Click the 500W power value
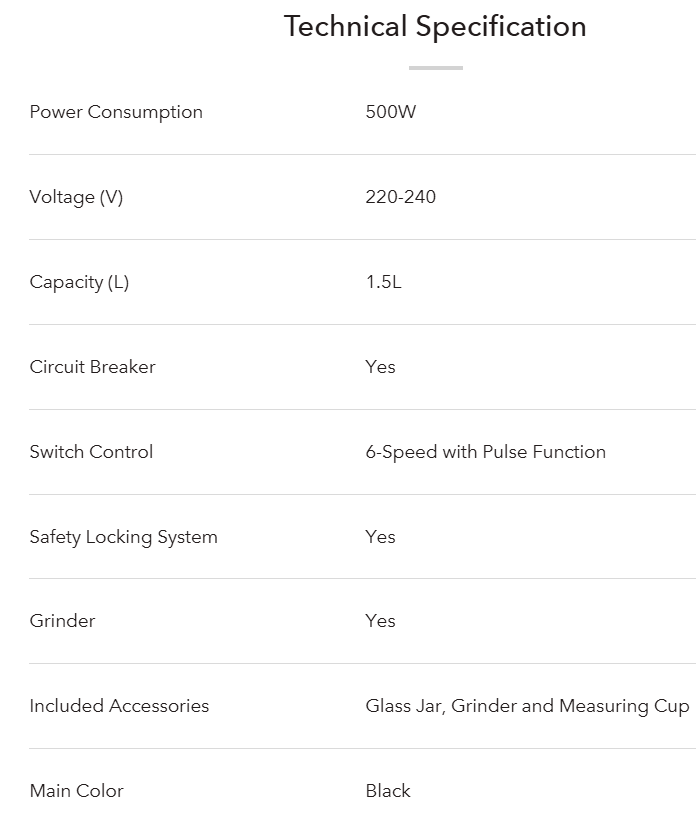The image size is (696, 825). click(x=391, y=112)
